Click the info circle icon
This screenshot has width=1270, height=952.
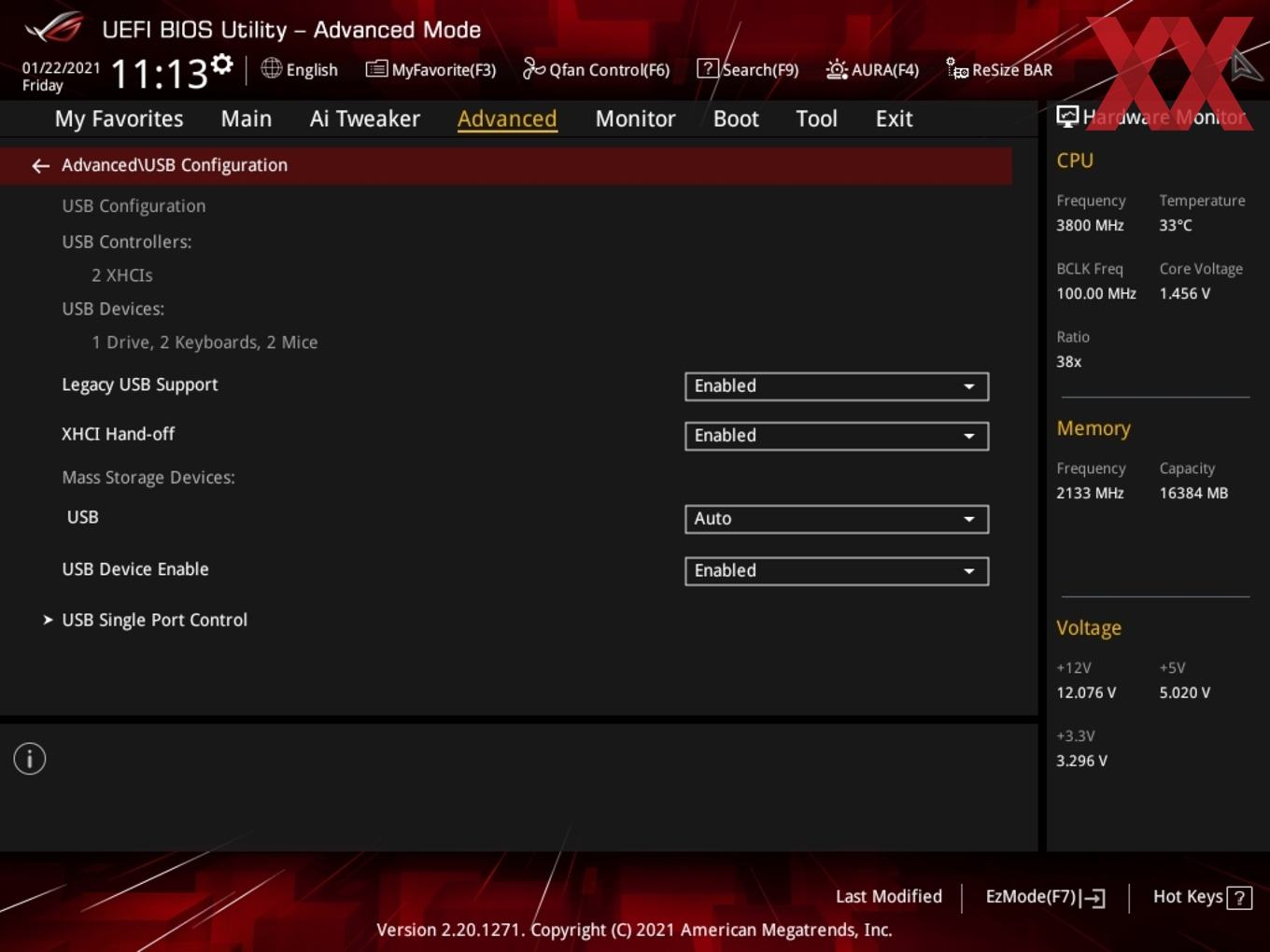pyautogui.click(x=30, y=759)
